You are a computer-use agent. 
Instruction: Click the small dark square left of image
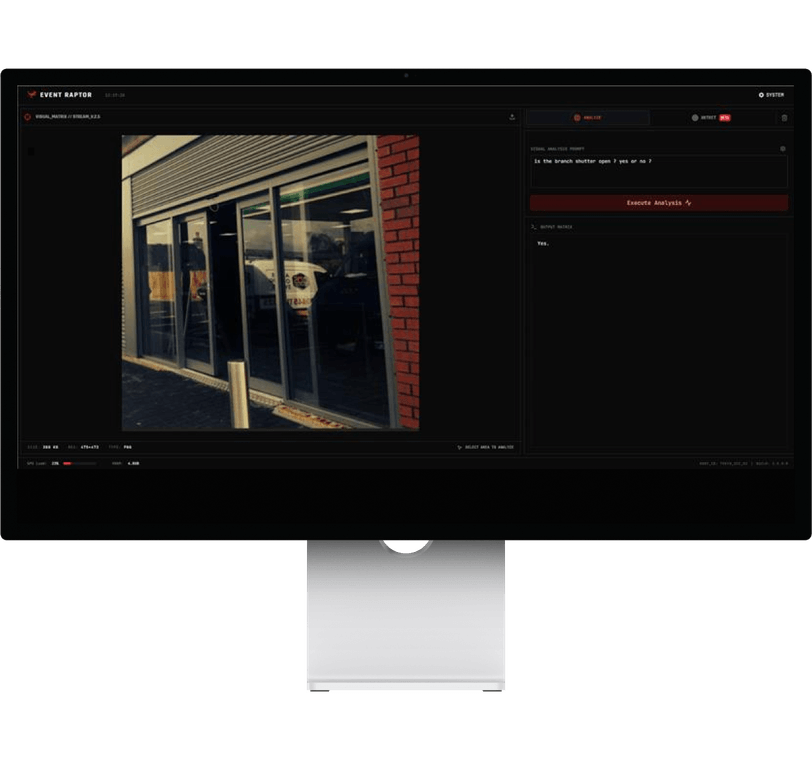pyautogui.click(x=31, y=151)
